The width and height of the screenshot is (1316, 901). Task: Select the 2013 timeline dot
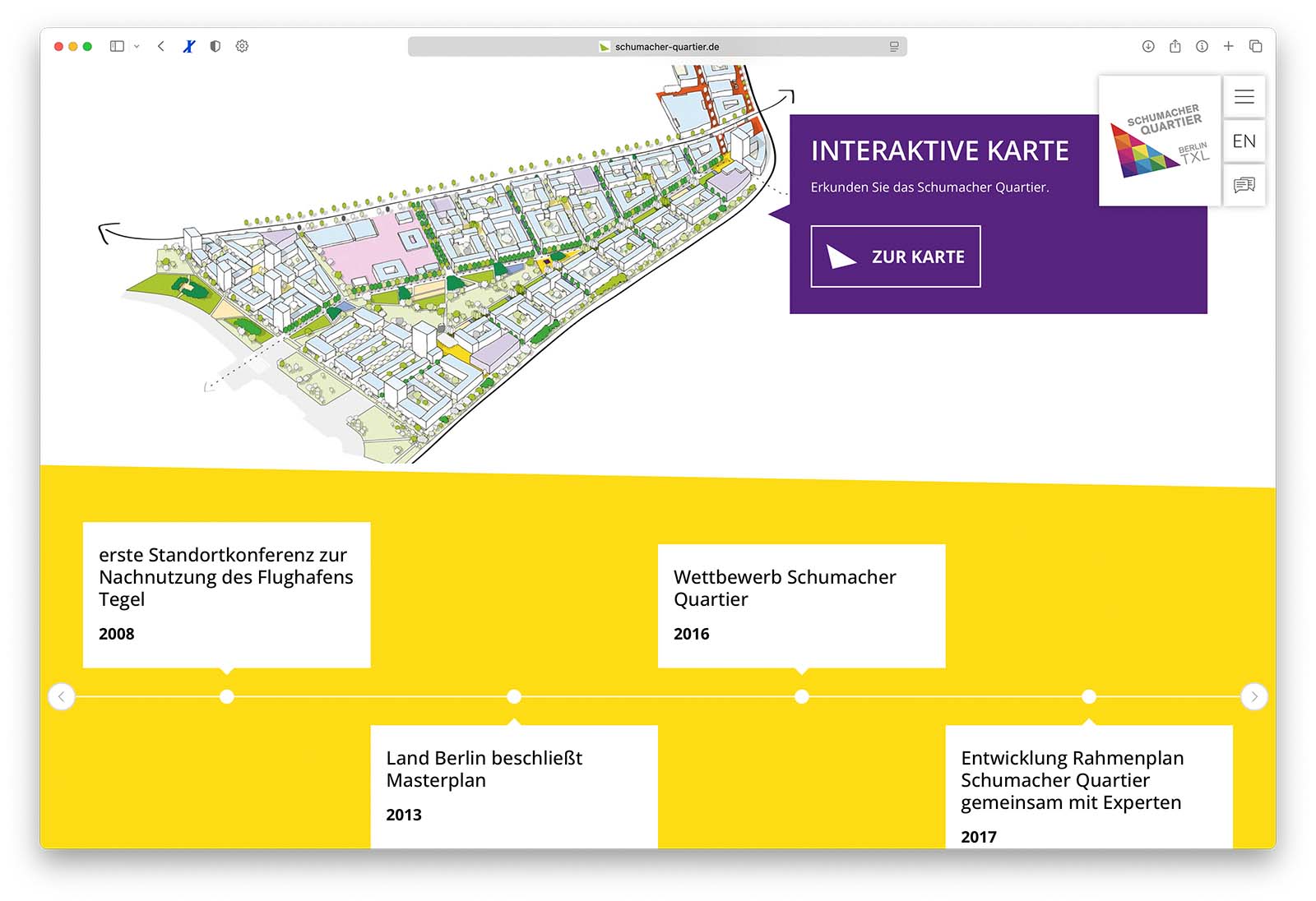[x=514, y=696]
